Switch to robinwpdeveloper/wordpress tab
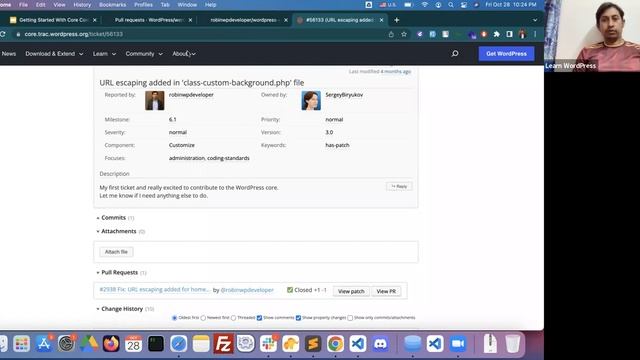The image size is (640, 360). (245, 20)
